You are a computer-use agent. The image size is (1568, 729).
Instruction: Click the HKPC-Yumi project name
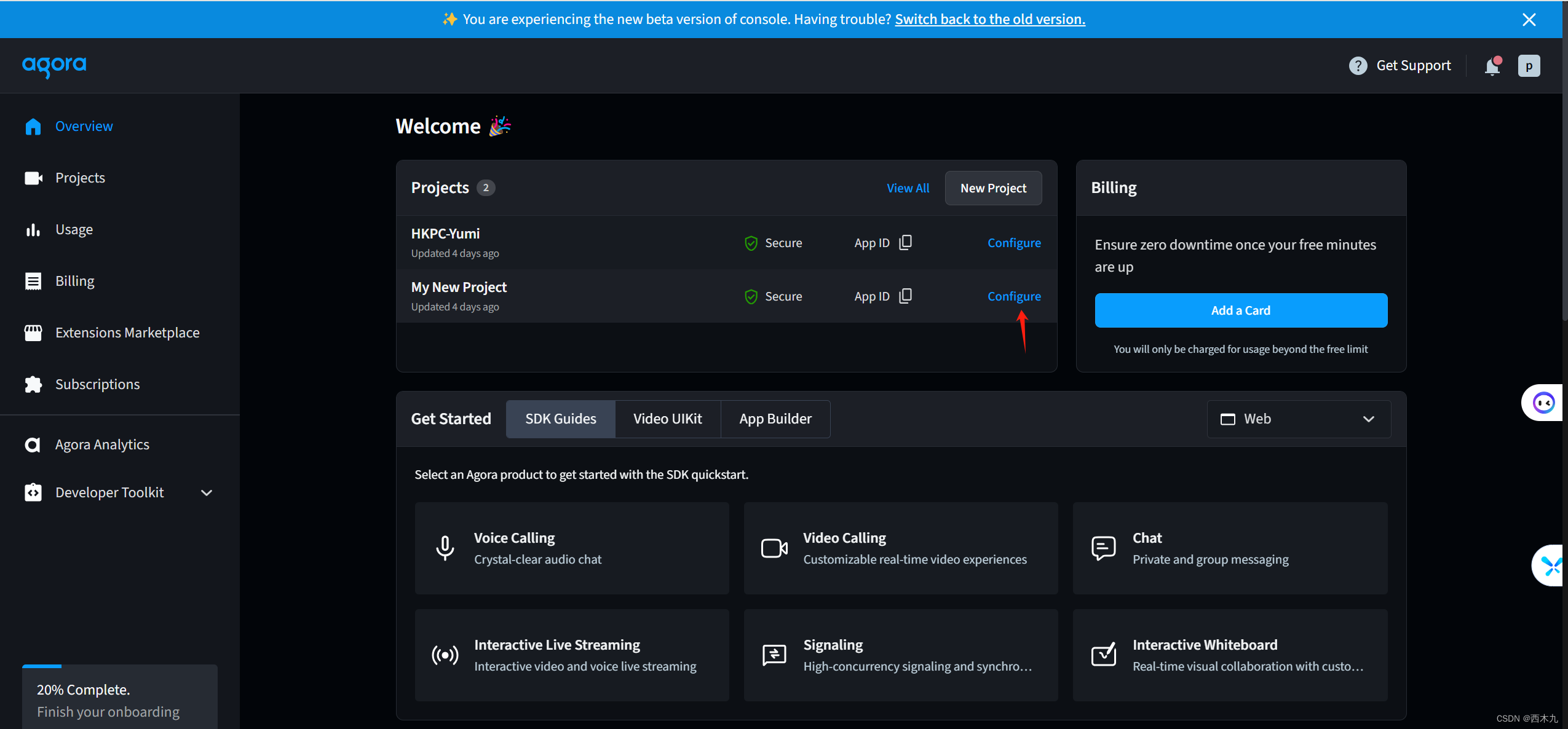pos(445,234)
